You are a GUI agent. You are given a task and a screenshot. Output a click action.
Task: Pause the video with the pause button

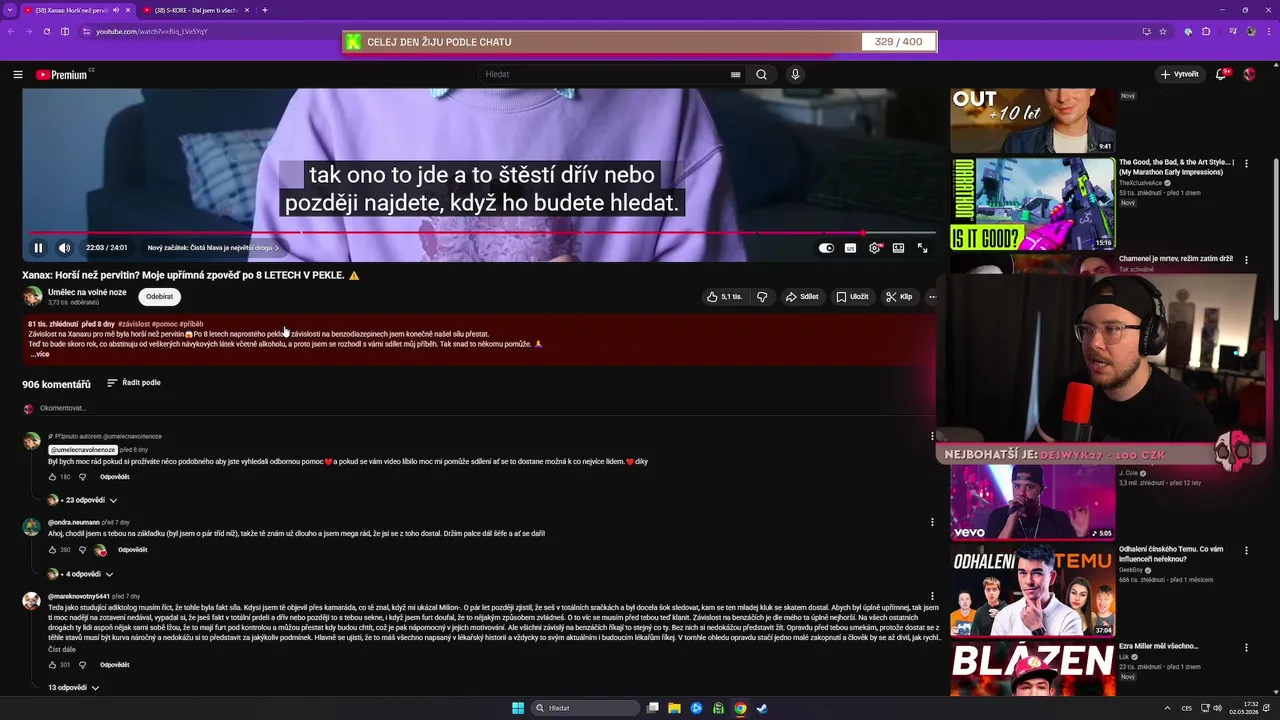tap(38, 248)
